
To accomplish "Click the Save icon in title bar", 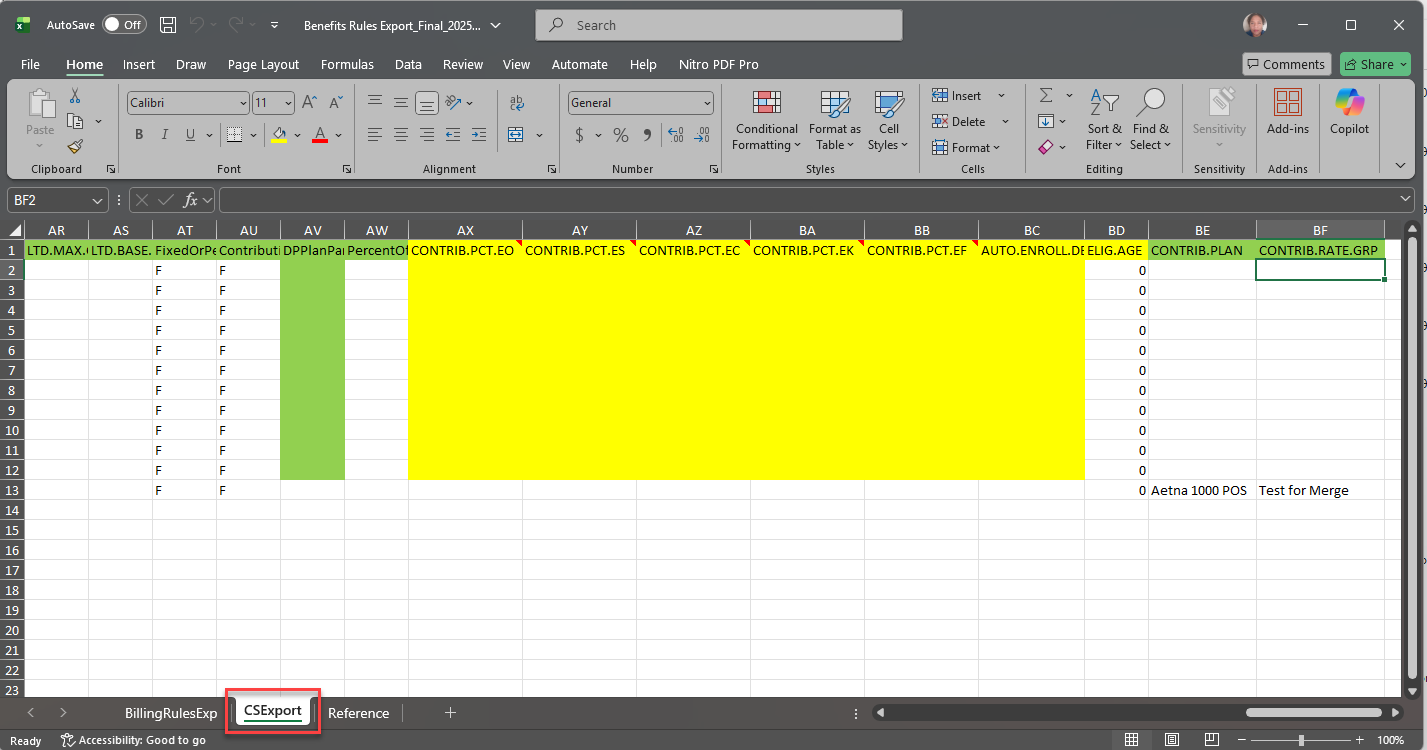I will [x=169, y=25].
